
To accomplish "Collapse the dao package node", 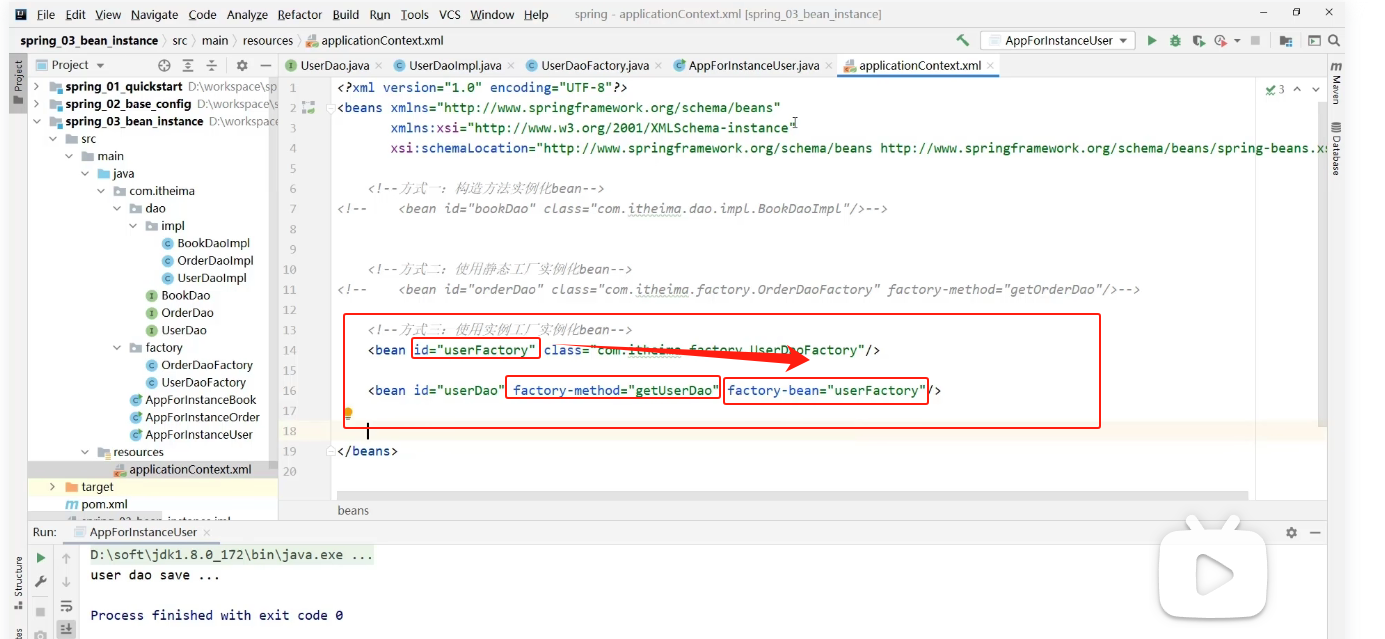I will click(x=117, y=209).
